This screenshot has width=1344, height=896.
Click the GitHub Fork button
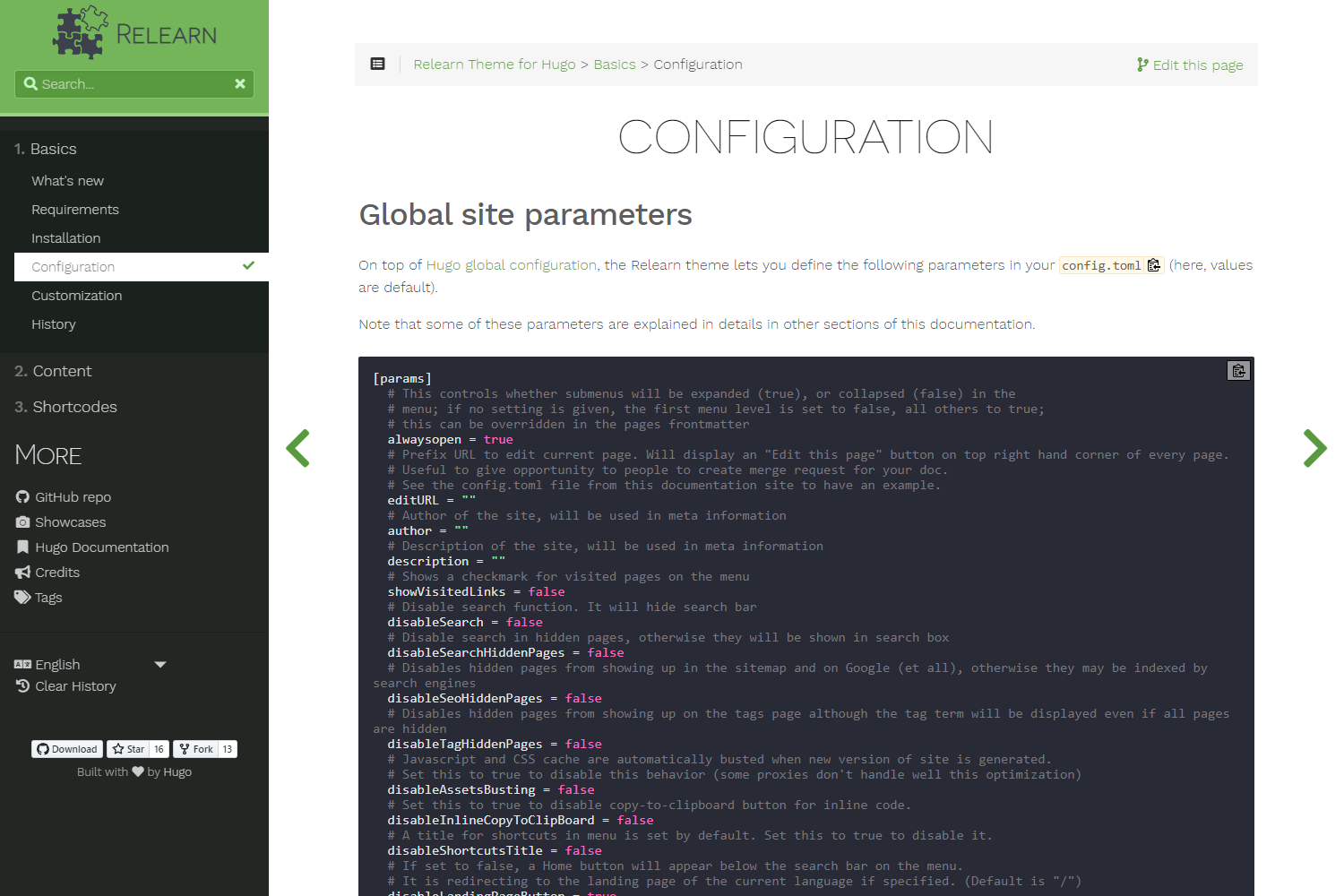pyautogui.click(x=195, y=749)
